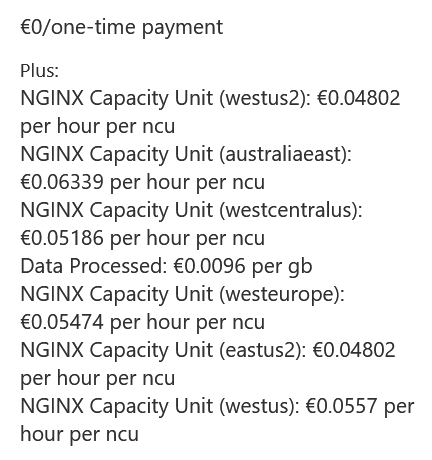Click the €0.05474 price text
The width and height of the screenshot is (432, 460).
(x=62, y=322)
